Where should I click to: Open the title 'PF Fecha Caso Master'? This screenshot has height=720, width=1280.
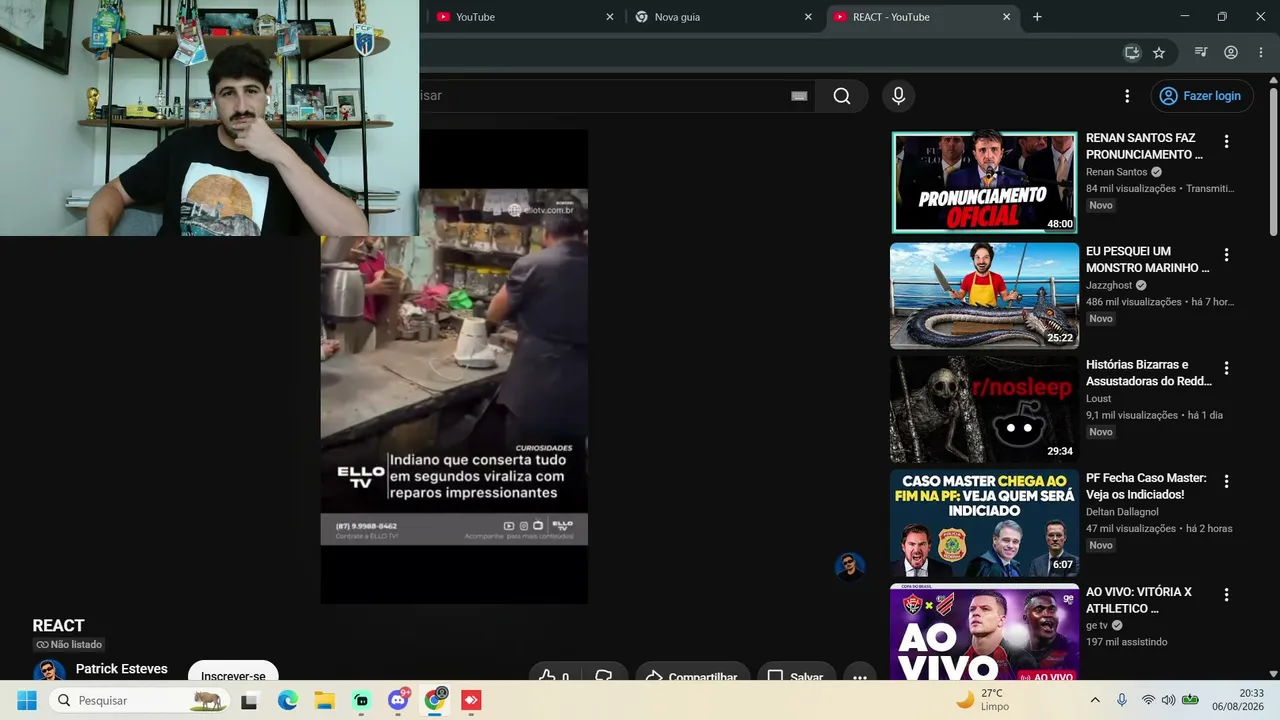click(x=1146, y=486)
